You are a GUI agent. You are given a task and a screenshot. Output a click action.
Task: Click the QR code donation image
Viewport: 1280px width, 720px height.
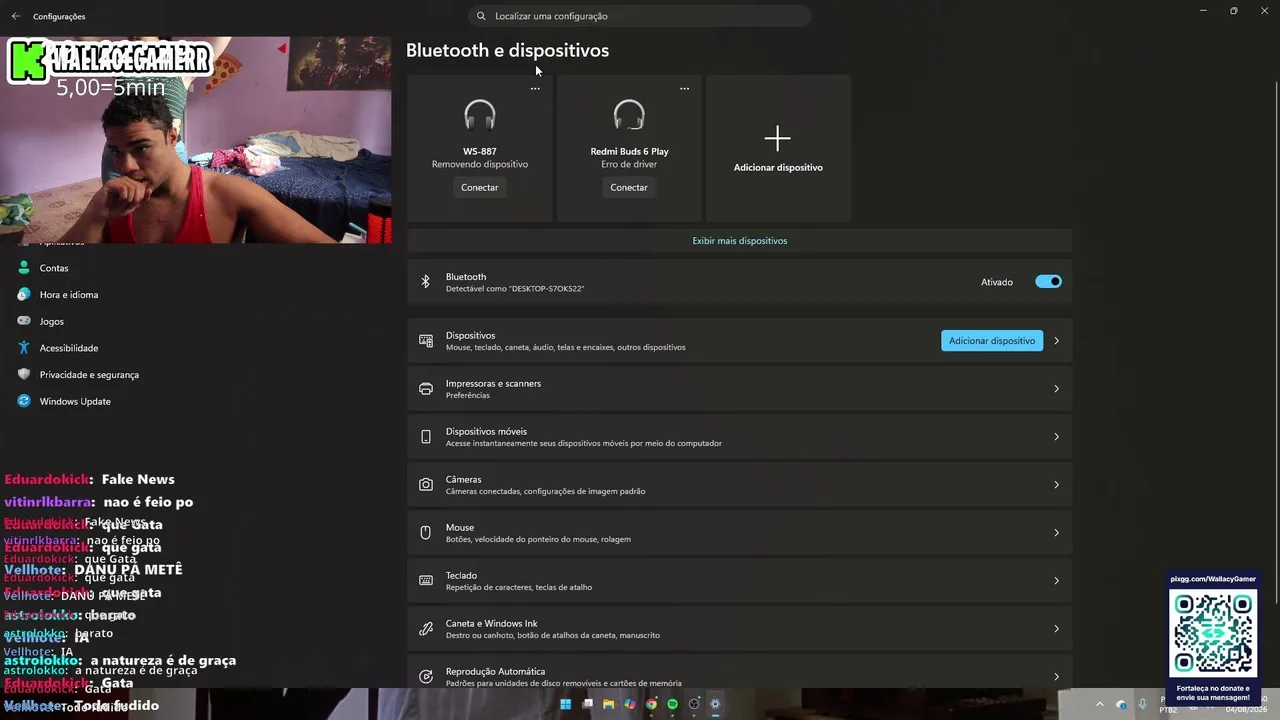tap(1213, 634)
